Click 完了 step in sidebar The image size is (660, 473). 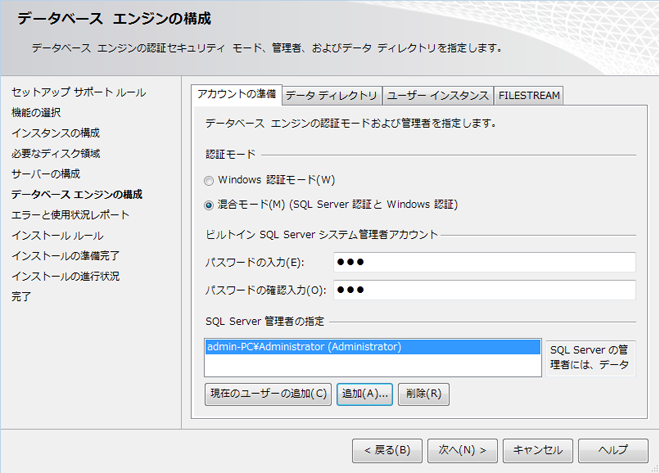click(21, 297)
